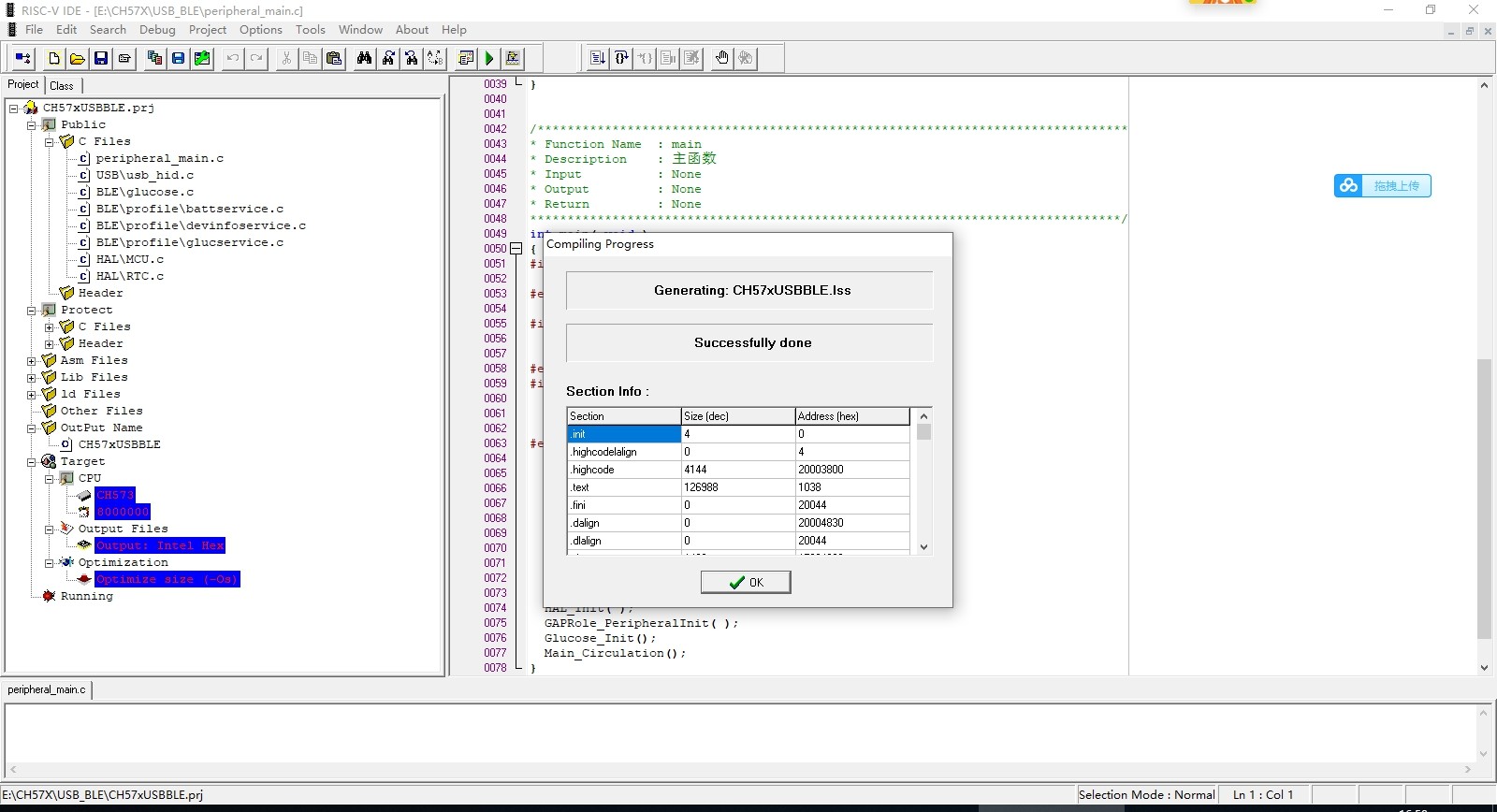The image size is (1497, 812).
Task: Click the Find binoculars icon
Action: (364, 58)
